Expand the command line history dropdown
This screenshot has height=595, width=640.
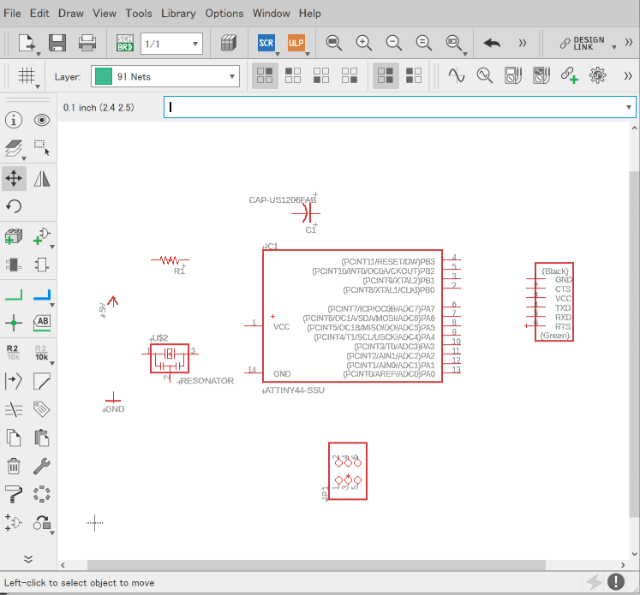[629, 107]
